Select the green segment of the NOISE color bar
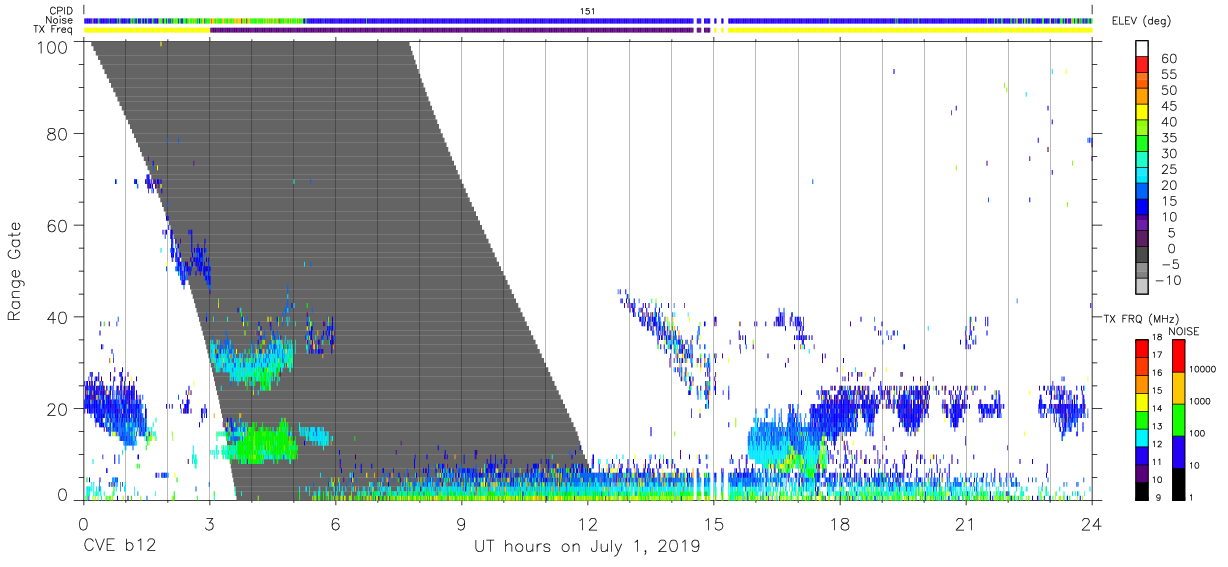1228x567 pixels. [1178, 419]
